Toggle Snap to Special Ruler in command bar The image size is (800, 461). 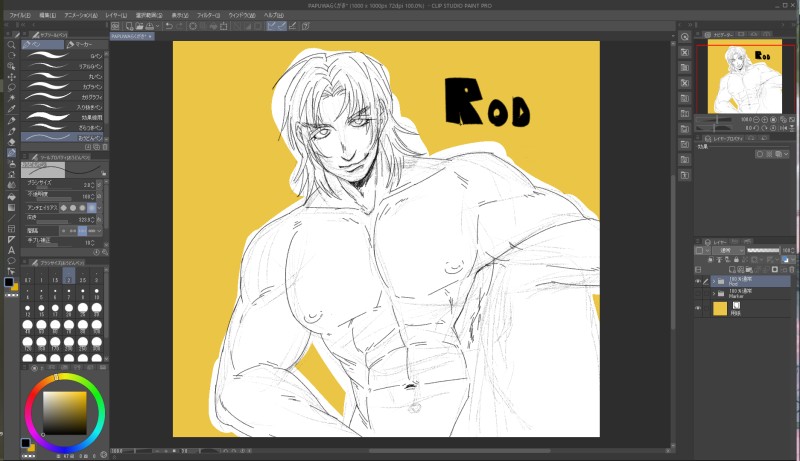pos(282,26)
